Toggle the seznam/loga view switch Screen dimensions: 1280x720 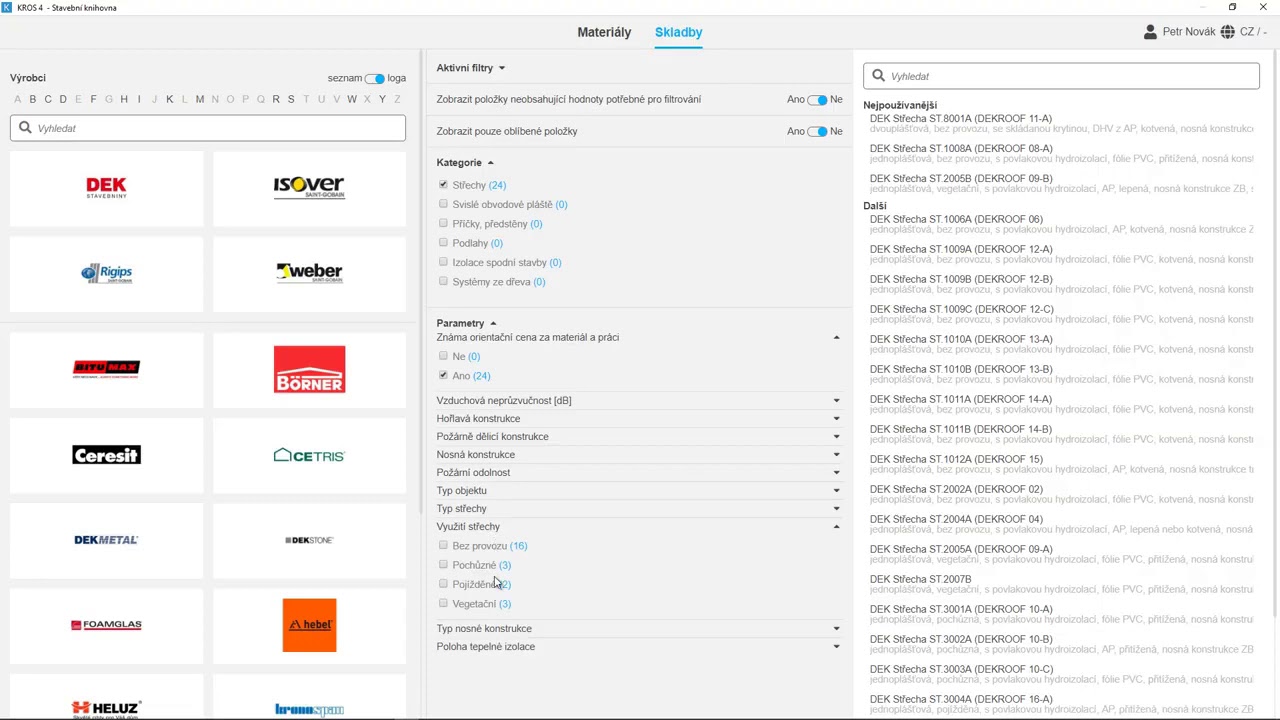tap(374, 78)
